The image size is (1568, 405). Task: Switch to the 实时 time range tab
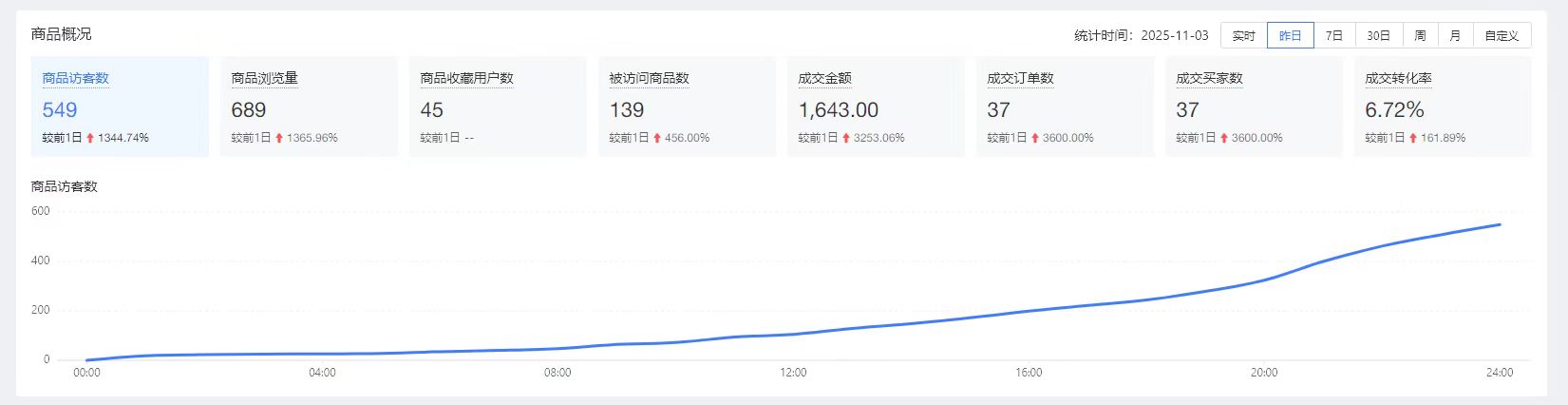click(x=1243, y=35)
